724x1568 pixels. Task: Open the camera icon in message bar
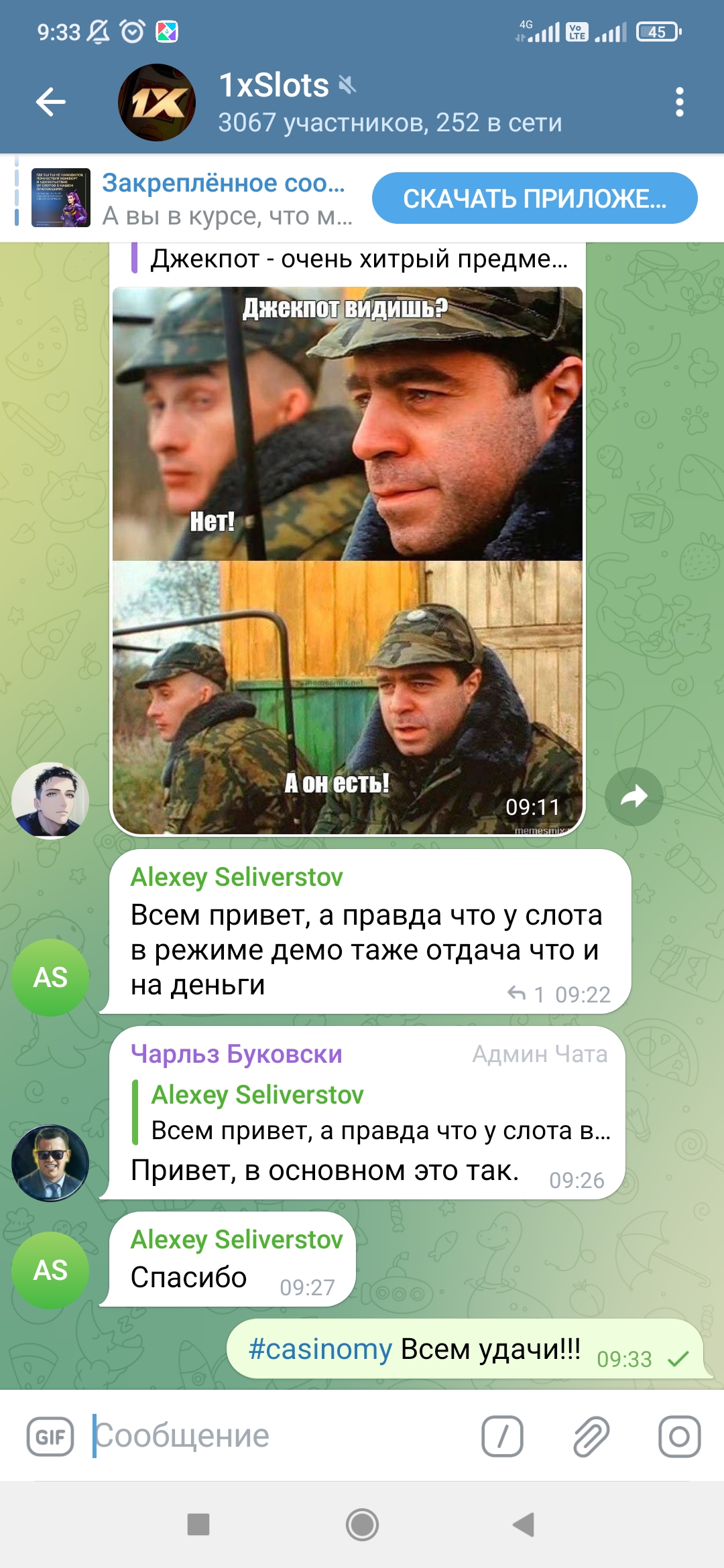[679, 1437]
